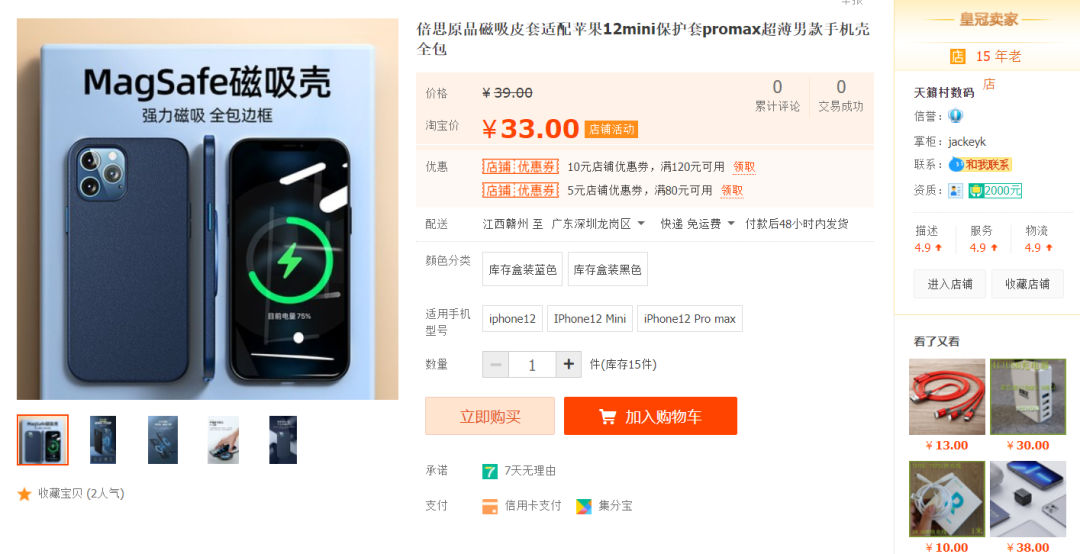The width and height of the screenshot is (1080, 554).
Task: Increase quantity with the plus button
Action: point(569,365)
